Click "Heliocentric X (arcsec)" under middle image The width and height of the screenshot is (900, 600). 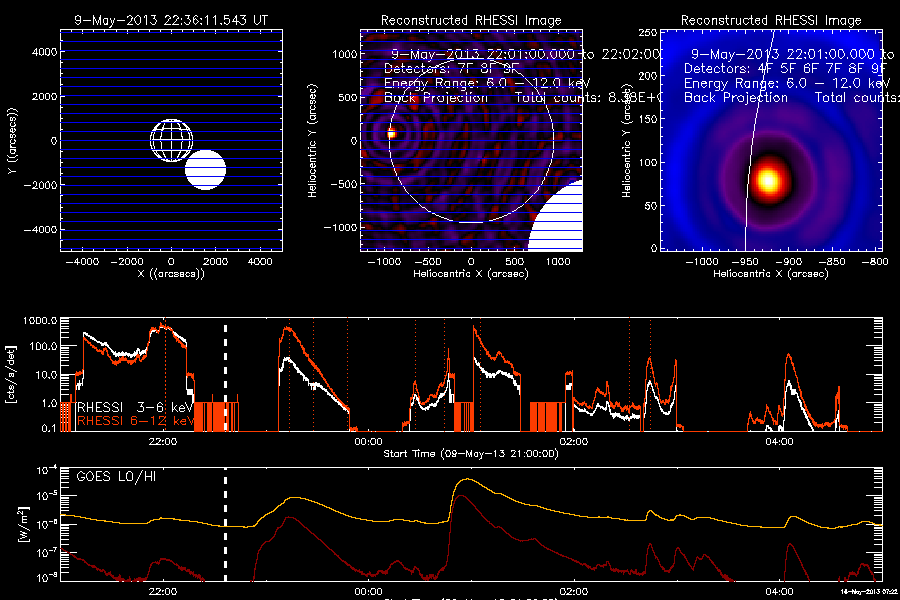point(471,273)
